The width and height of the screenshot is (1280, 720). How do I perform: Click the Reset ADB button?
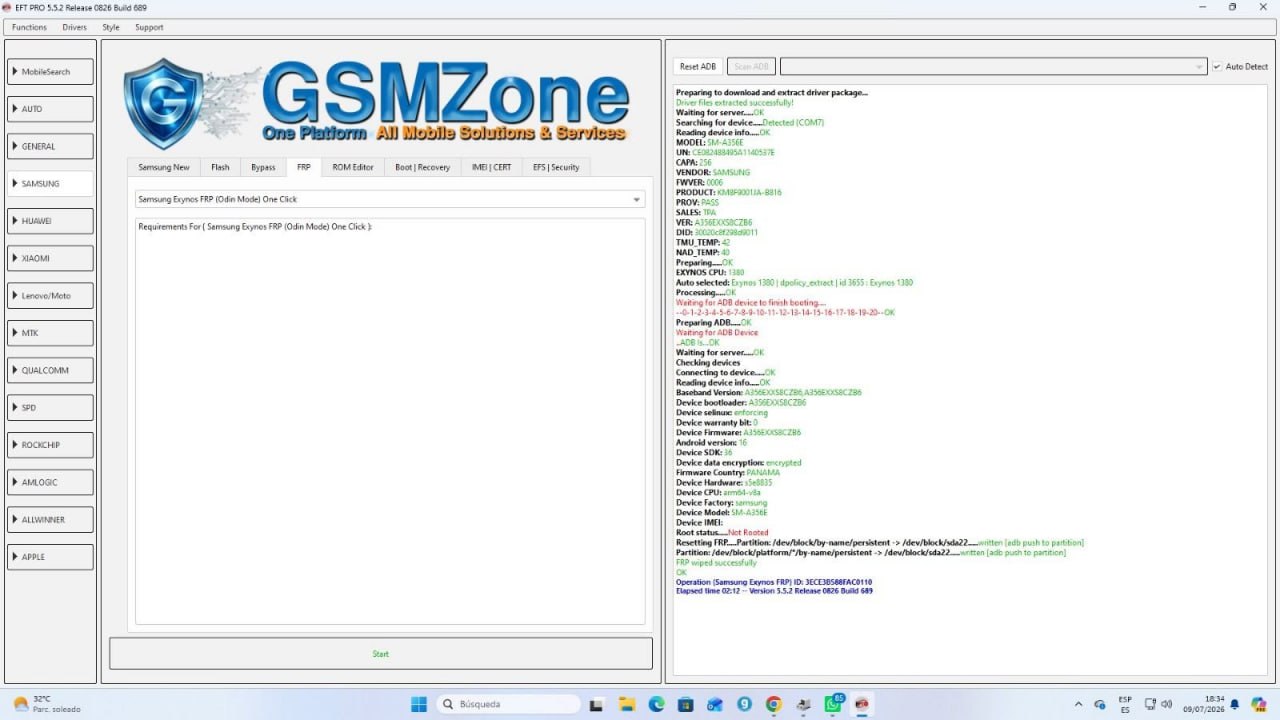698,67
